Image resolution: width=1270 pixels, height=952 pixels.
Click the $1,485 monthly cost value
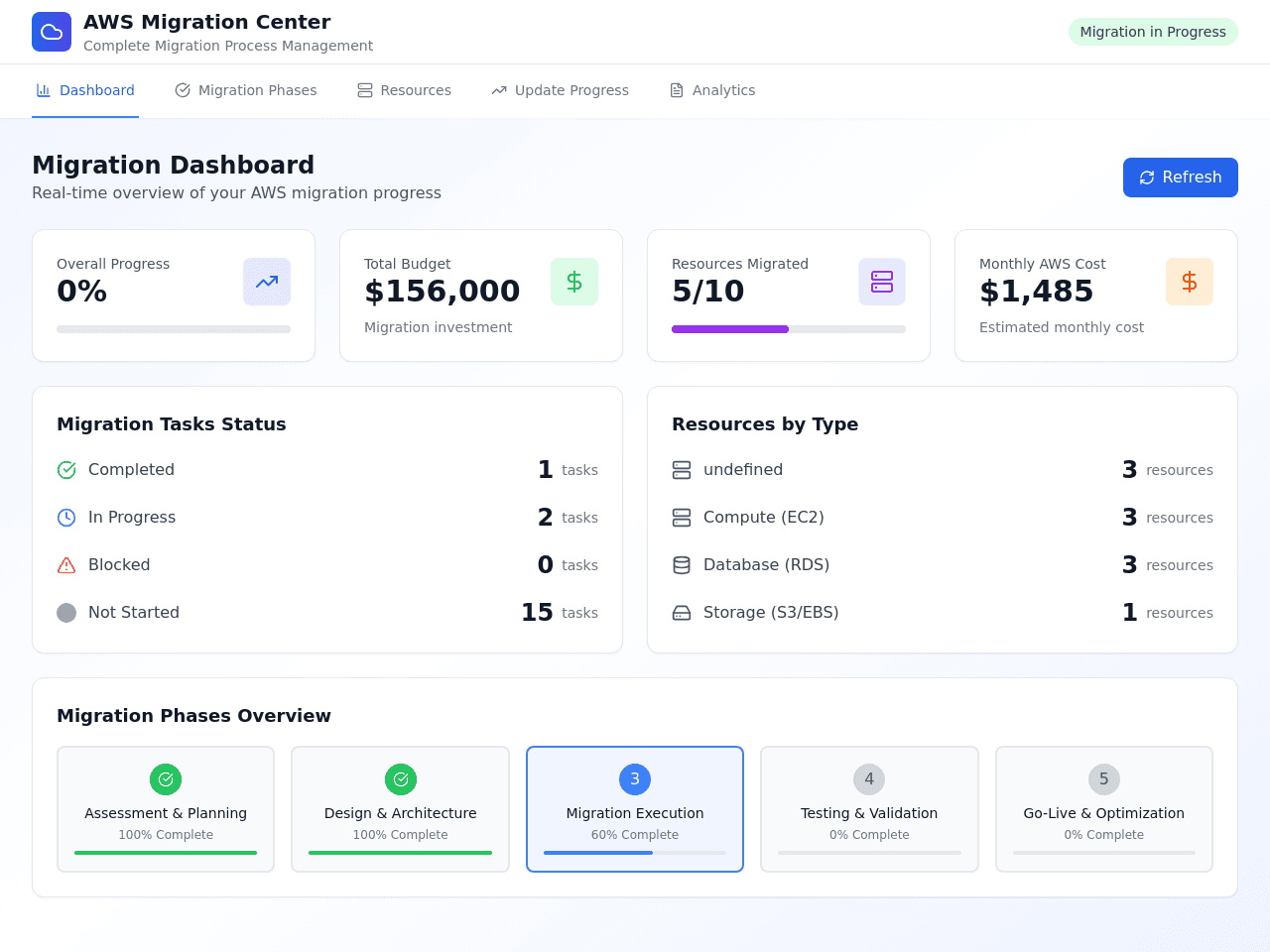pos(1036,292)
